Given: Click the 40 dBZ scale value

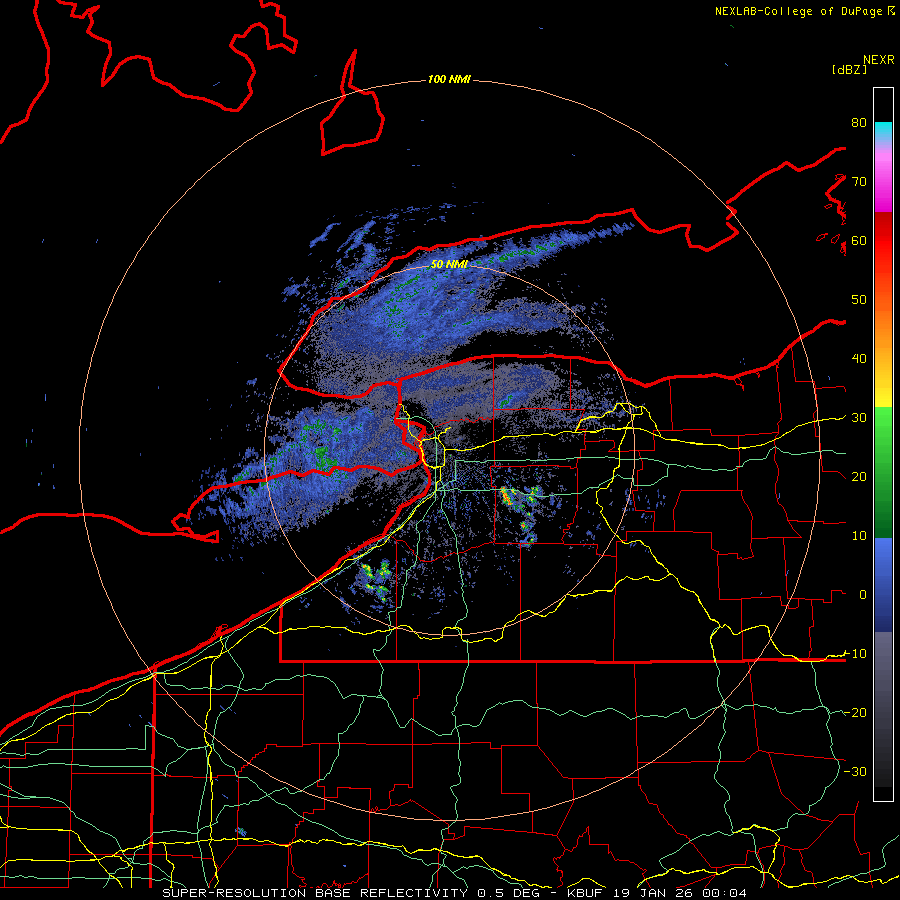Looking at the screenshot, I should pyautogui.click(x=859, y=359).
